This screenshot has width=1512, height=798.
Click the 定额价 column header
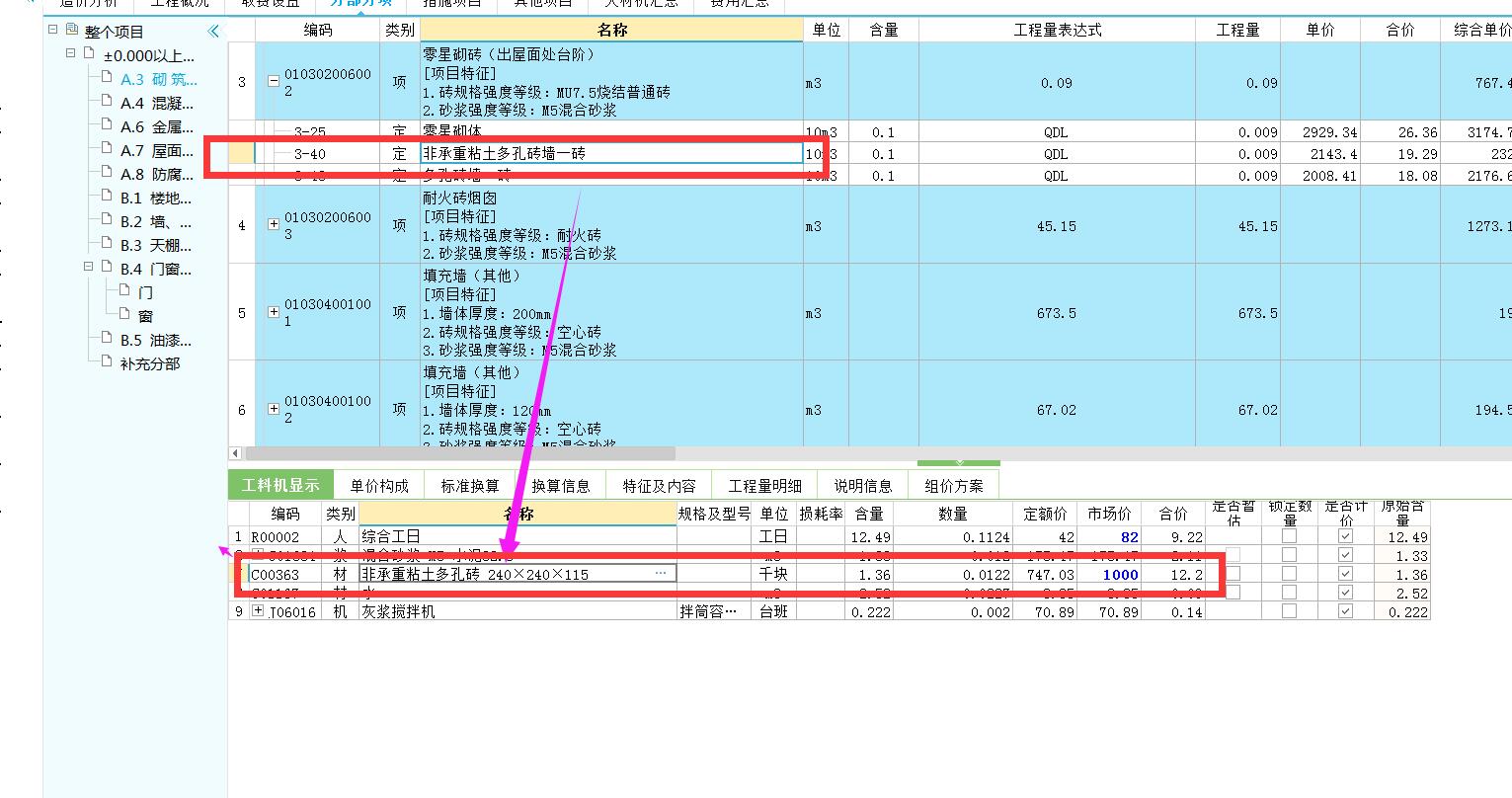pos(1045,514)
